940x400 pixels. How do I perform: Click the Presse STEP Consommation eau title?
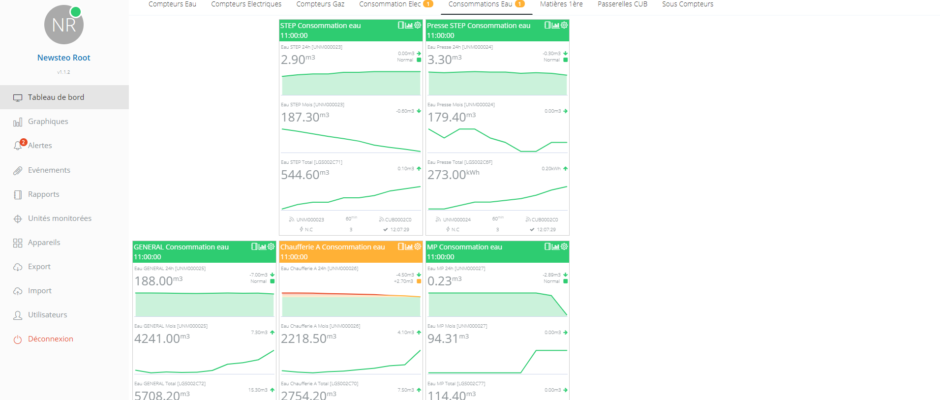tap(478, 26)
